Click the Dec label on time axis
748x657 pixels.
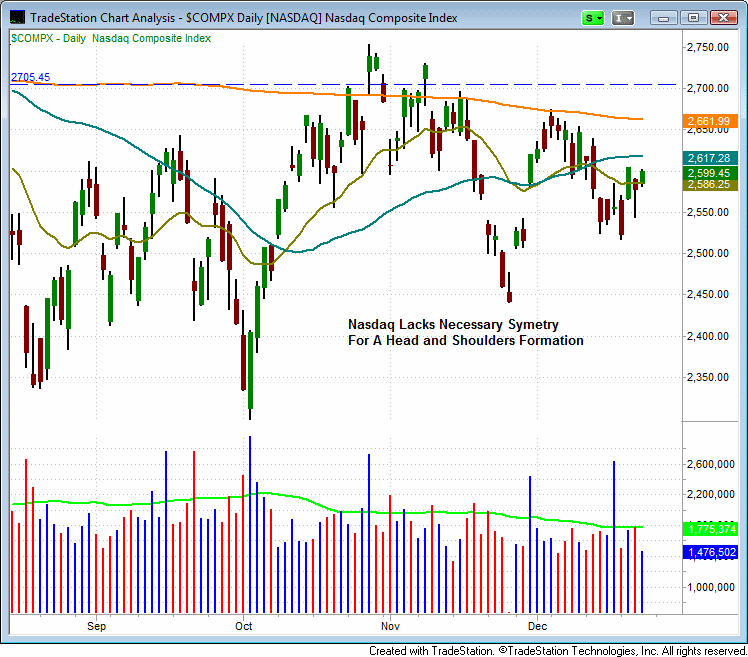[537, 626]
